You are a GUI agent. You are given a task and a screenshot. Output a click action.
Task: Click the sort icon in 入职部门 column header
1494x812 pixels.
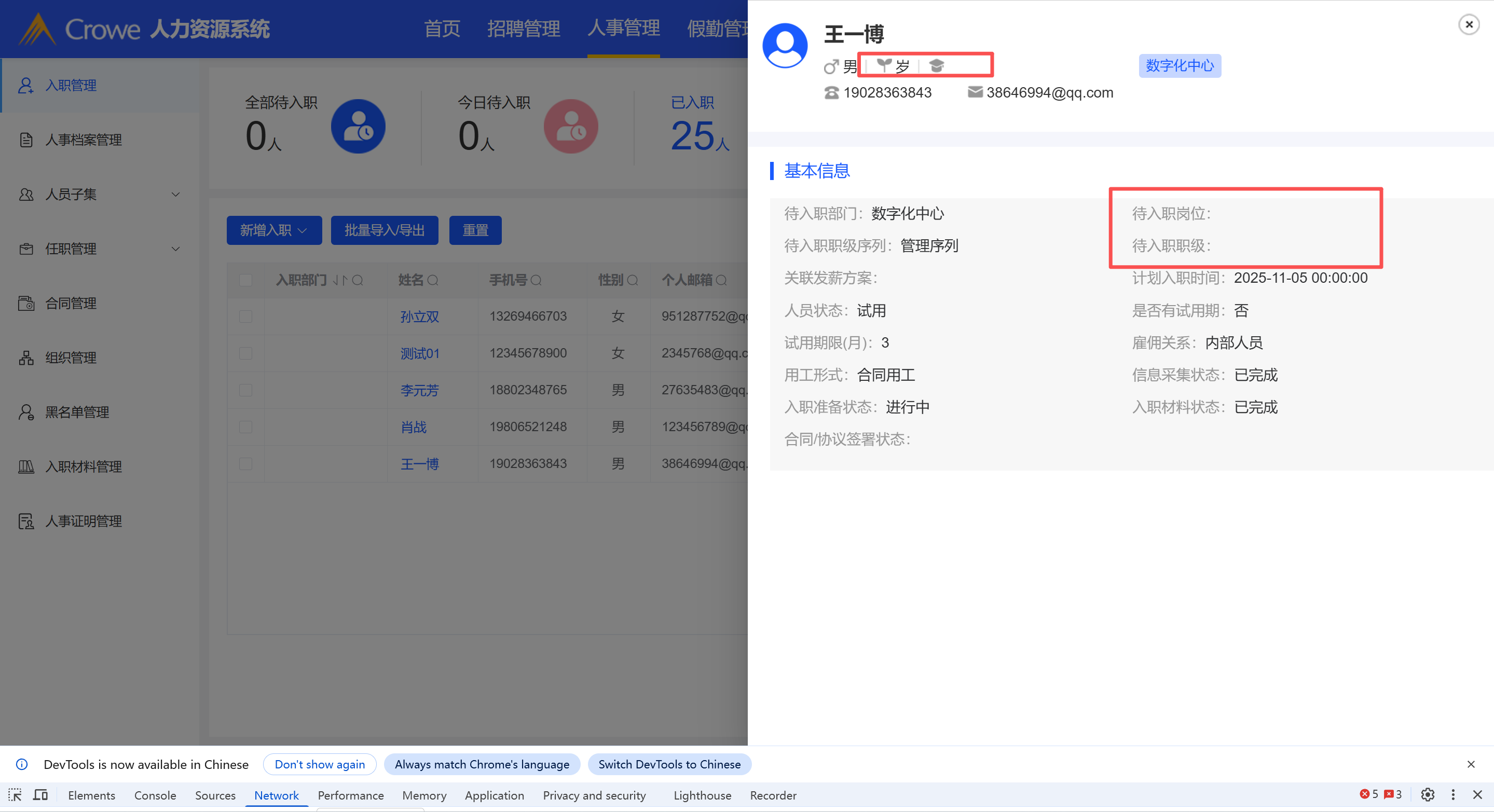(x=340, y=281)
